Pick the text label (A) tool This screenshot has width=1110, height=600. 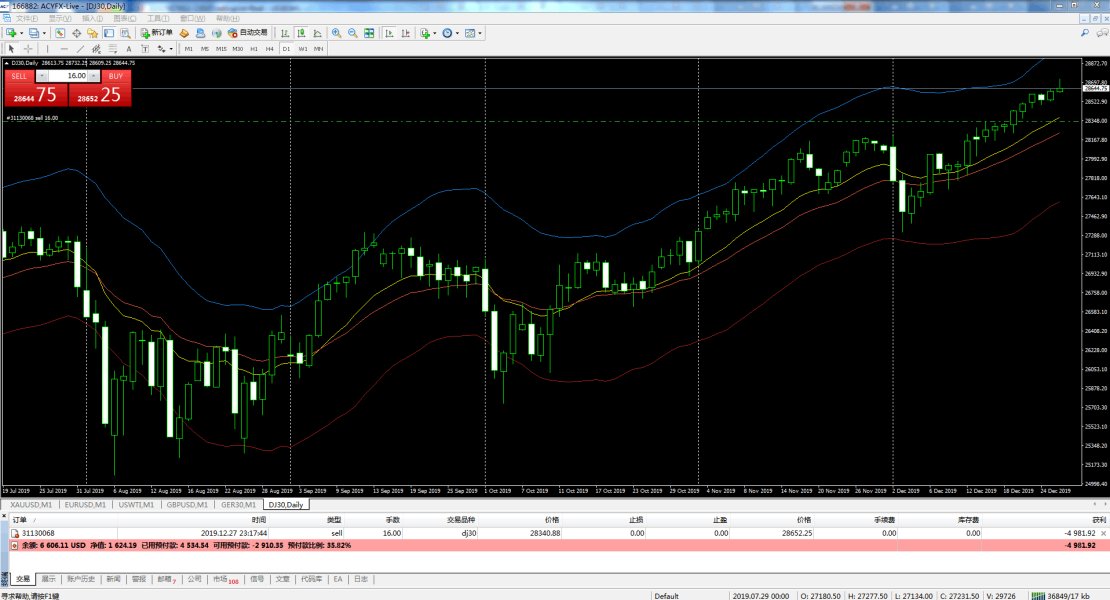coord(127,48)
